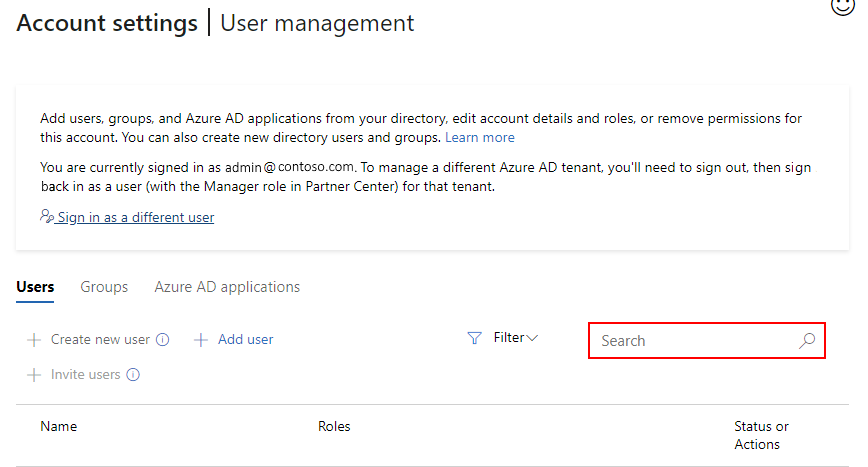The width and height of the screenshot is (868, 467).
Task: Open the Learn more link
Action: click(480, 137)
